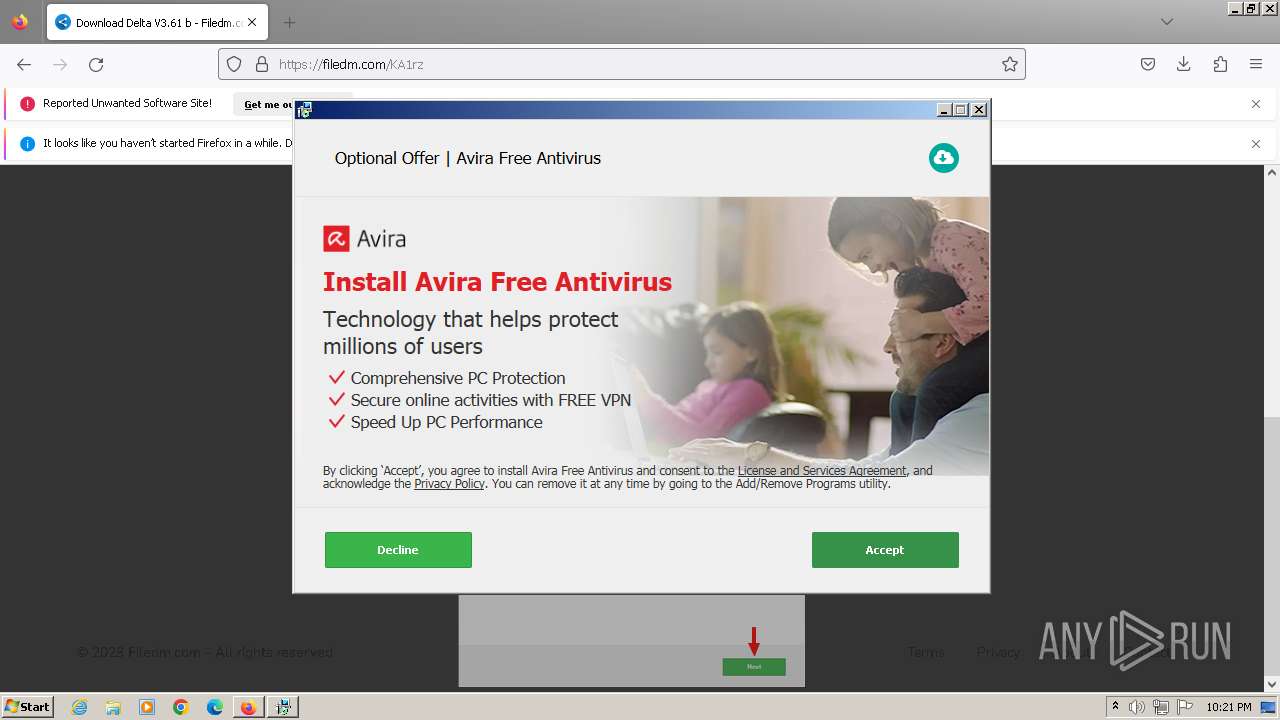This screenshot has width=1280, height=720.
Task: Open network status tray icon
Action: [1161, 707]
